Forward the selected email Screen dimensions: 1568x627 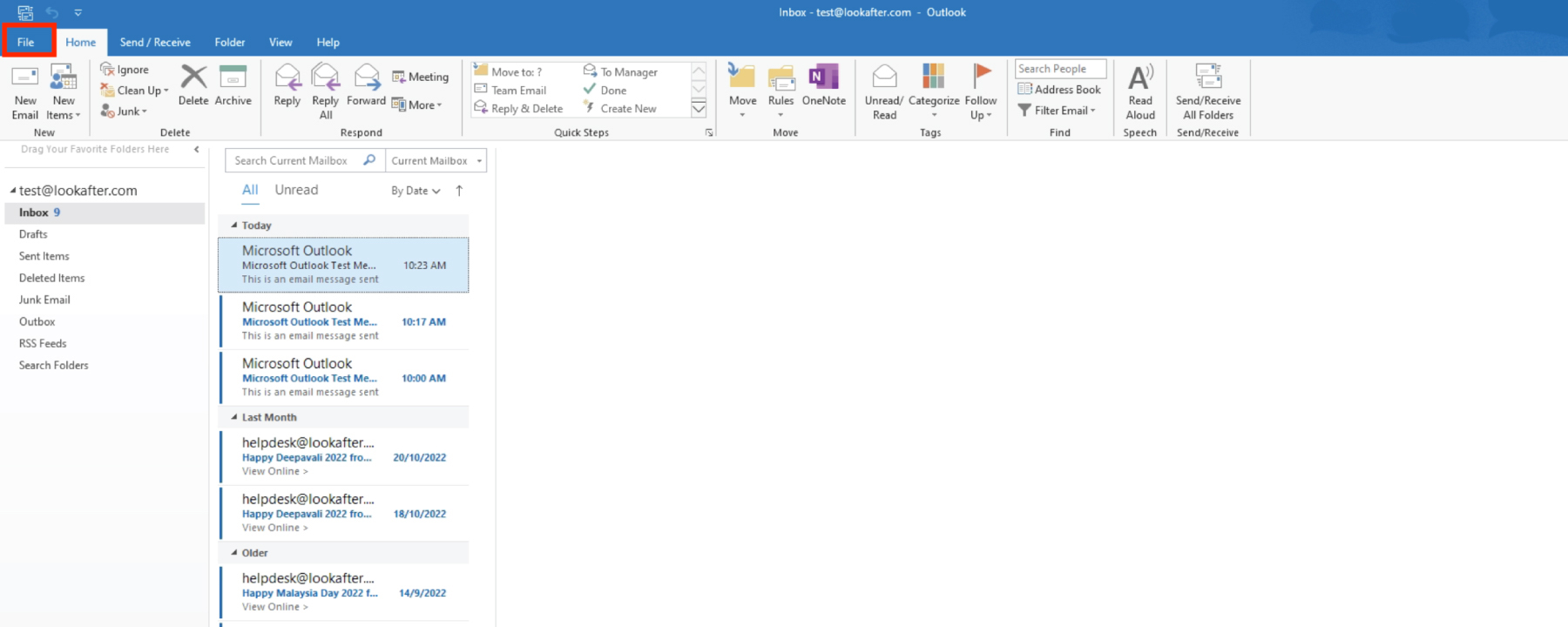[367, 79]
